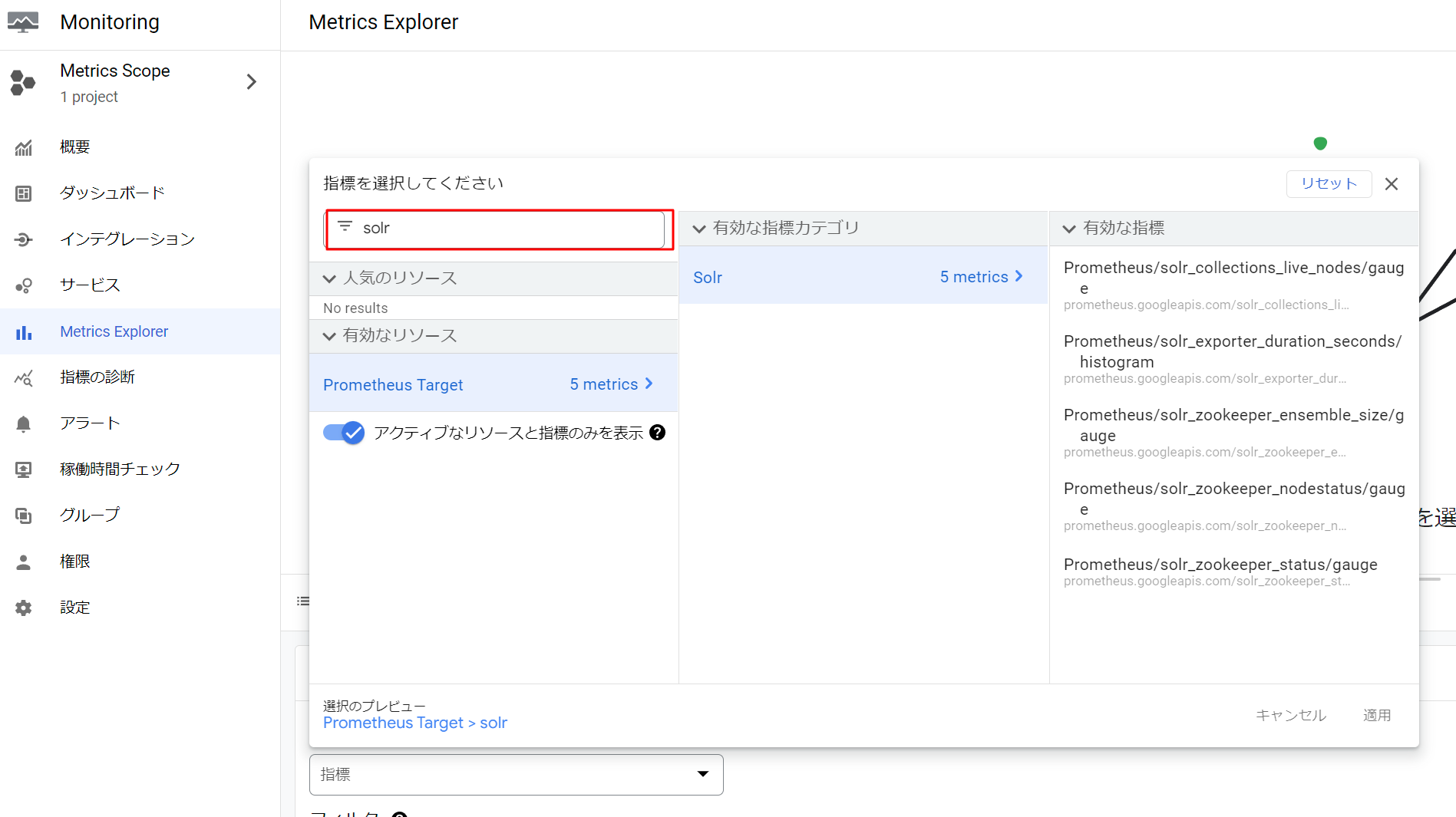Open サービス navigation entry
Viewport: 1456px width, 817px height.
click(x=90, y=285)
